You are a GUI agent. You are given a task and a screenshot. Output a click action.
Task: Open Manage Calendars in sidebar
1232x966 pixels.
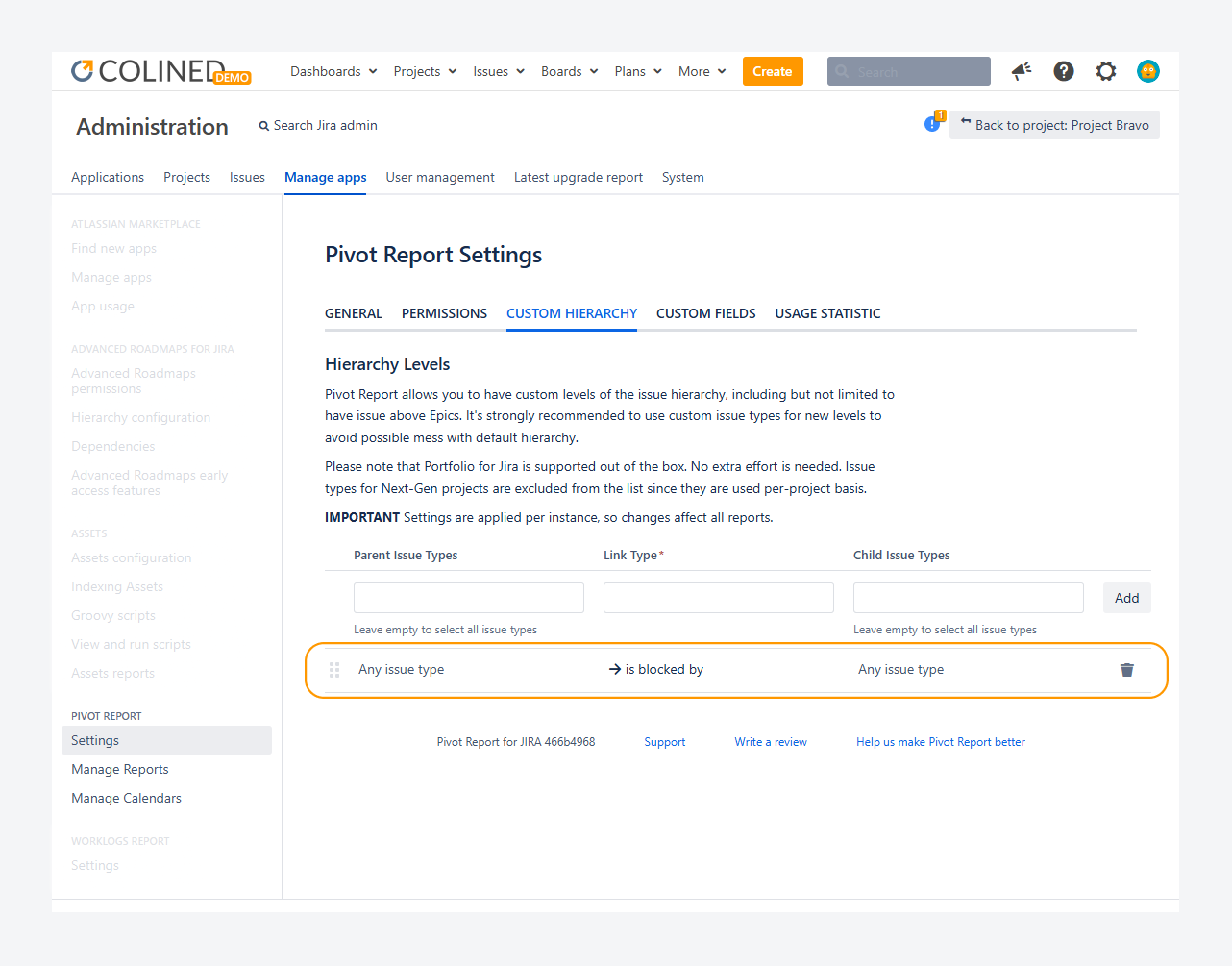click(x=126, y=798)
